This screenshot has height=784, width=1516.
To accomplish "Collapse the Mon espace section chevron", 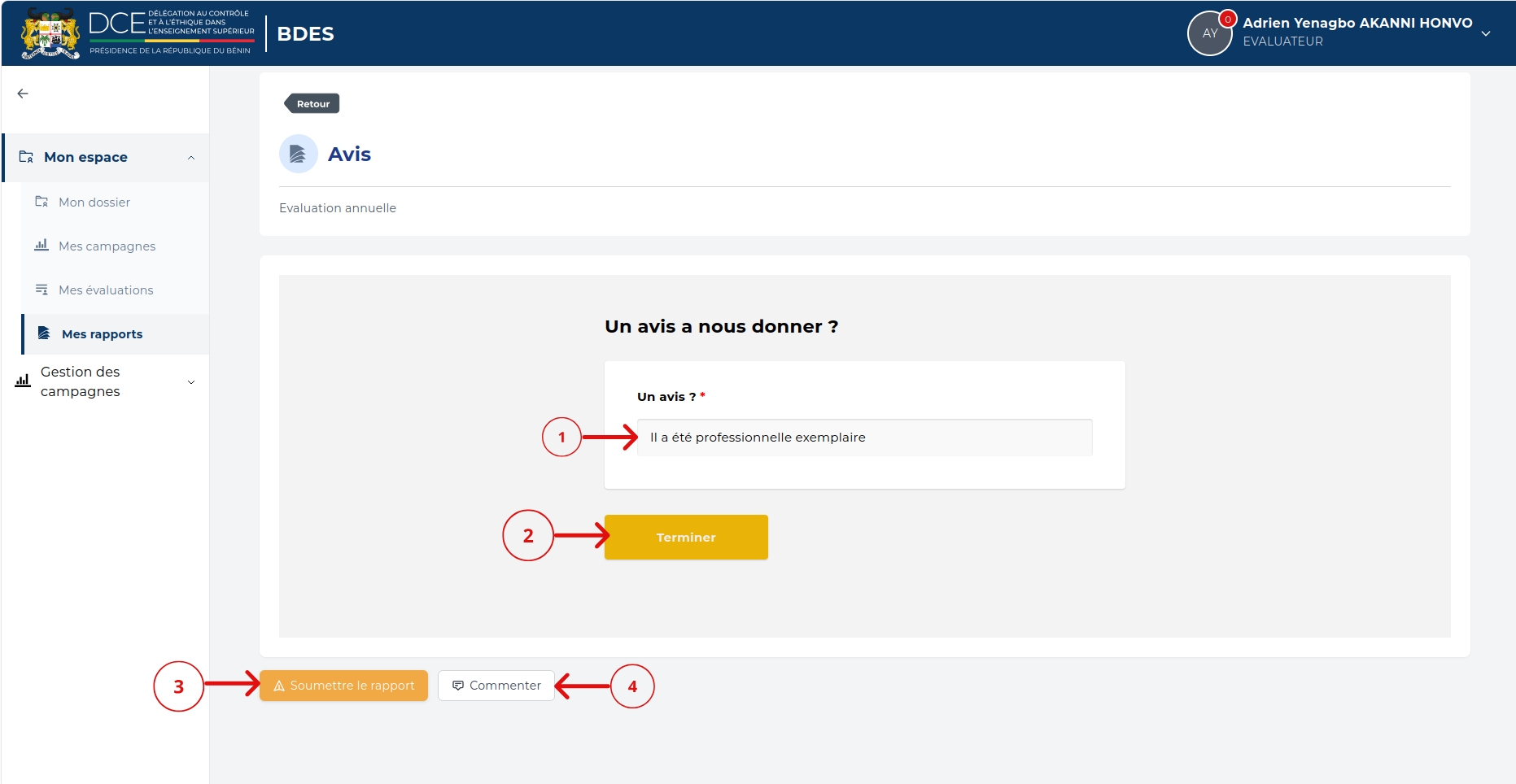I will [191, 158].
